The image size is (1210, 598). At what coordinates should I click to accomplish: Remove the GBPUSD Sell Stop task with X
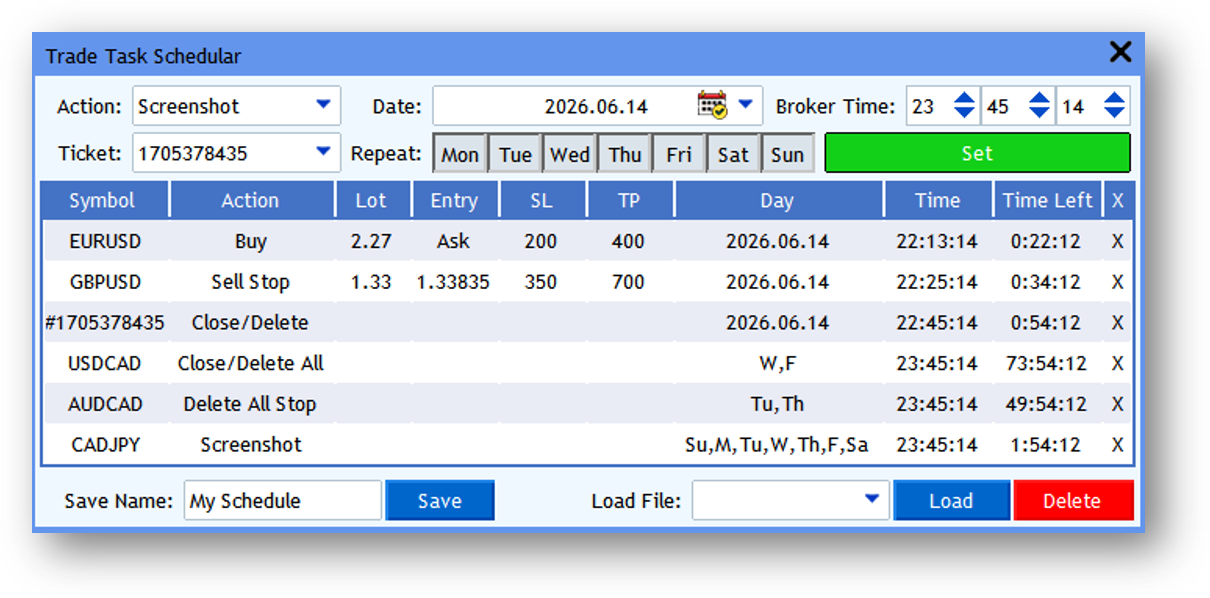click(1118, 282)
